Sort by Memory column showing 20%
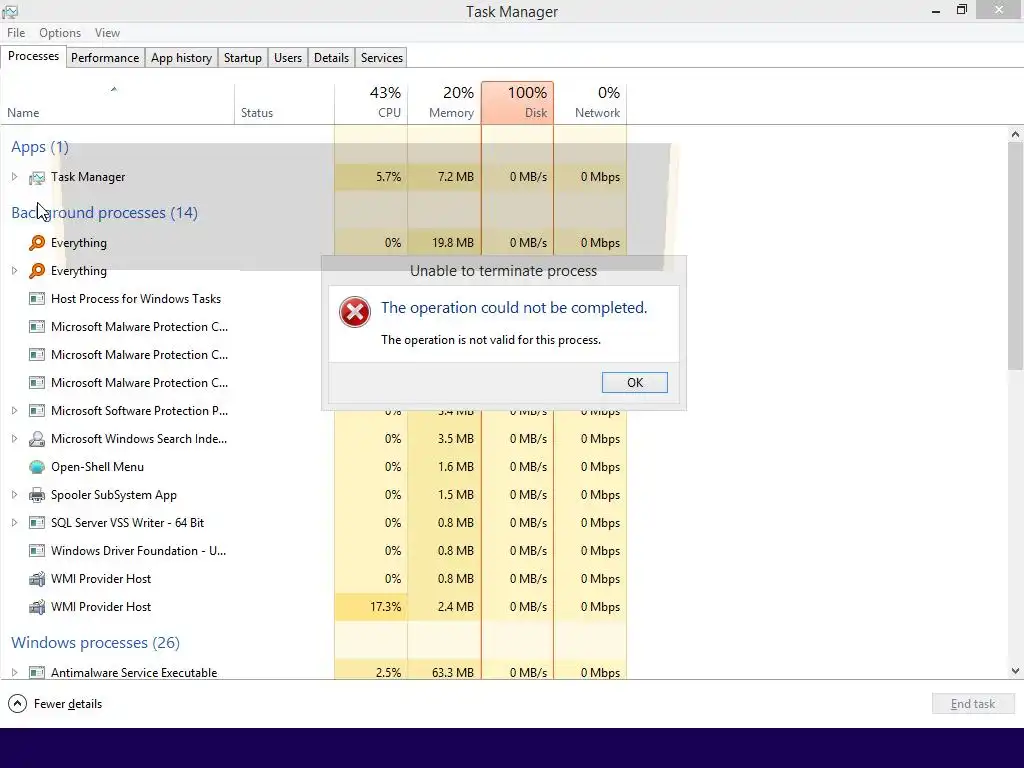 tap(444, 103)
